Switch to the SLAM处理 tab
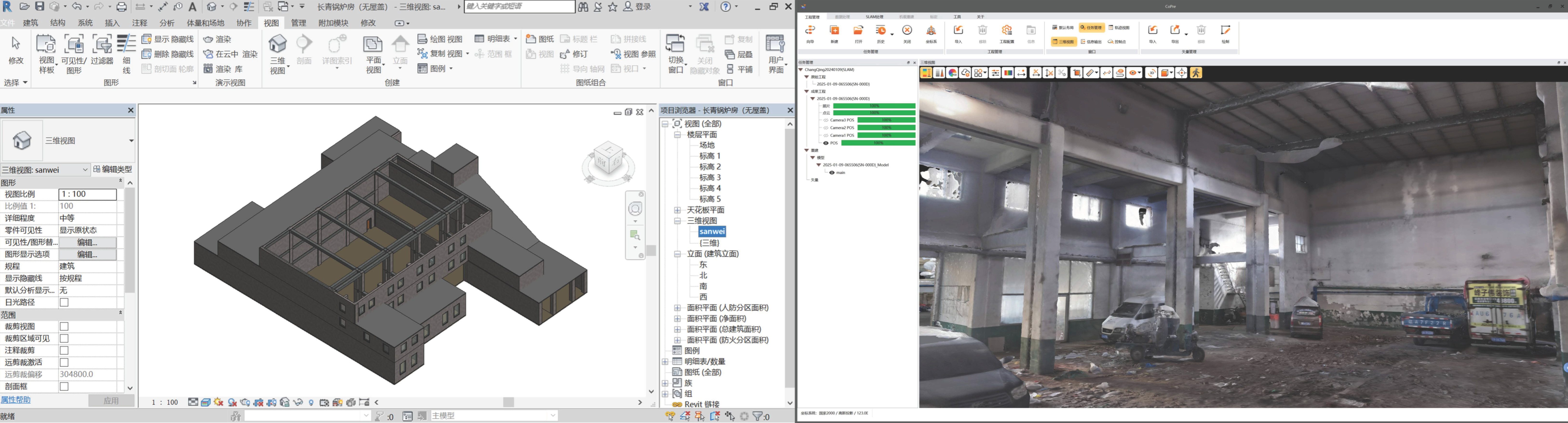Image resolution: width=1568 pixels, height=423 pixels. (874, 17)
